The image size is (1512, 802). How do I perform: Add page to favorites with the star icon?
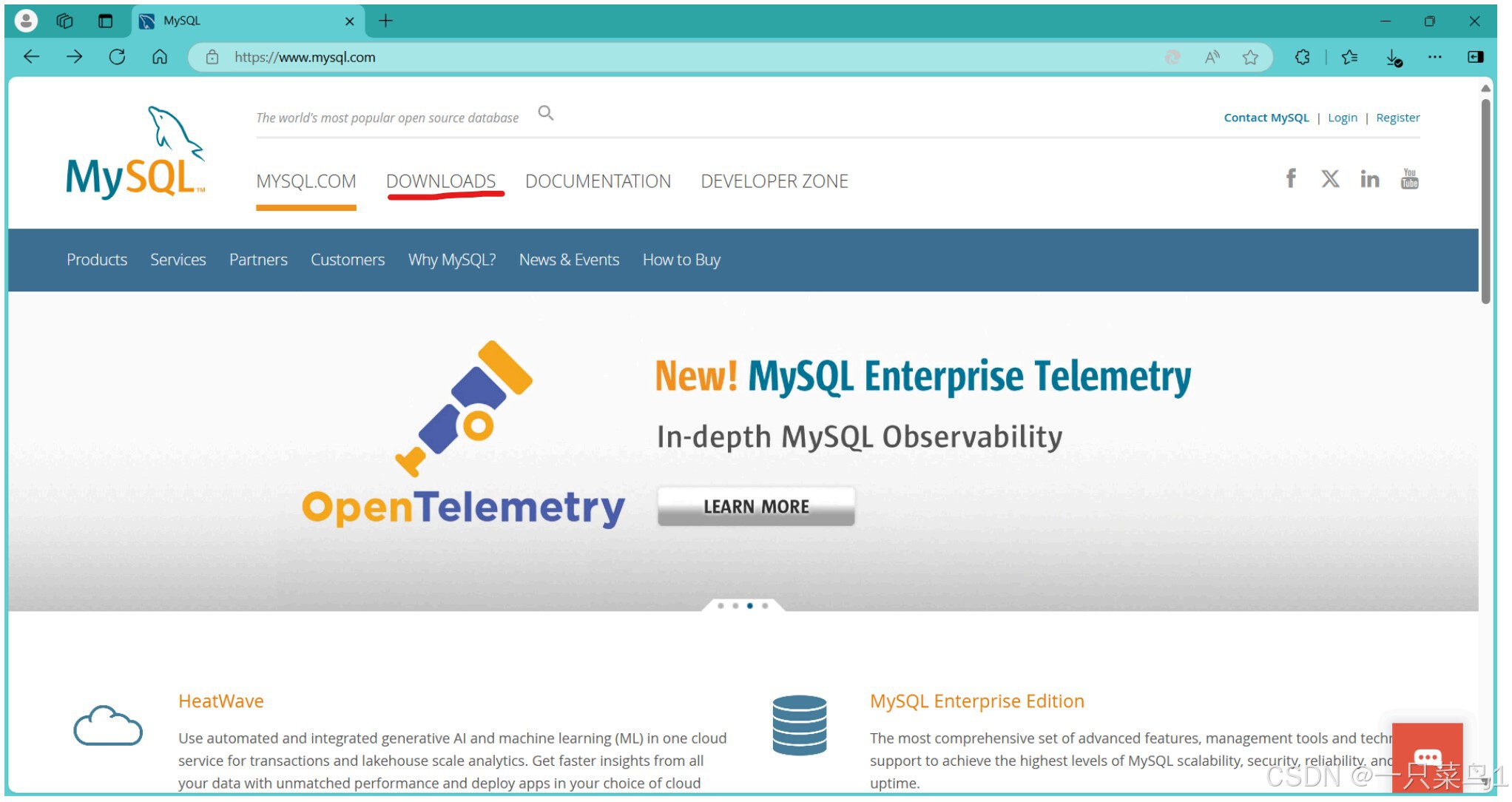coord(1250,57)
